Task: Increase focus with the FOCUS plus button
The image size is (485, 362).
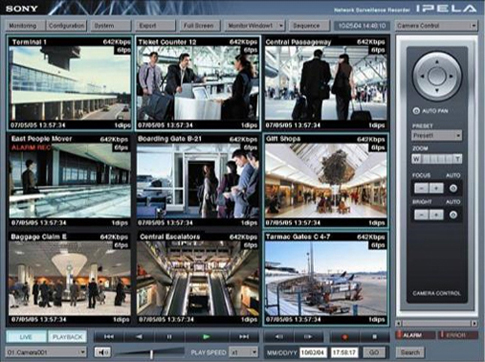Action: point(436,188)
